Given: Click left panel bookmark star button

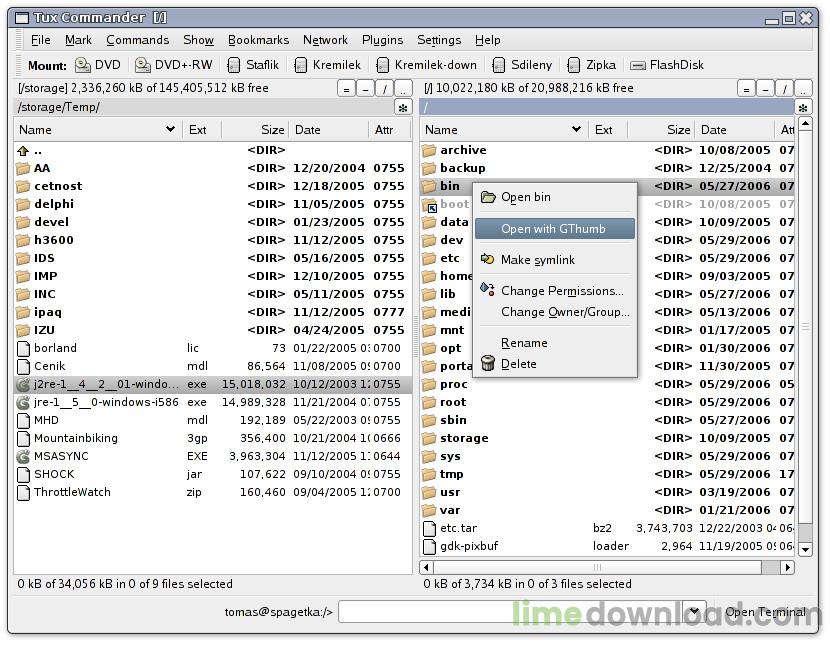Looking at the screenshot, I should point(403,107).
